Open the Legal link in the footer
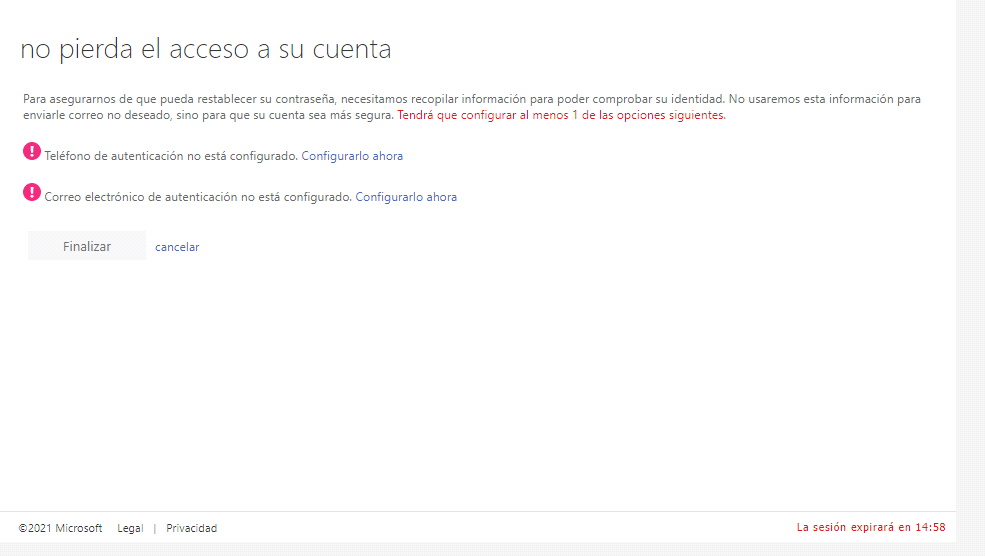The height and width of the screenshot is (556, 985). (x=130, y=528)
